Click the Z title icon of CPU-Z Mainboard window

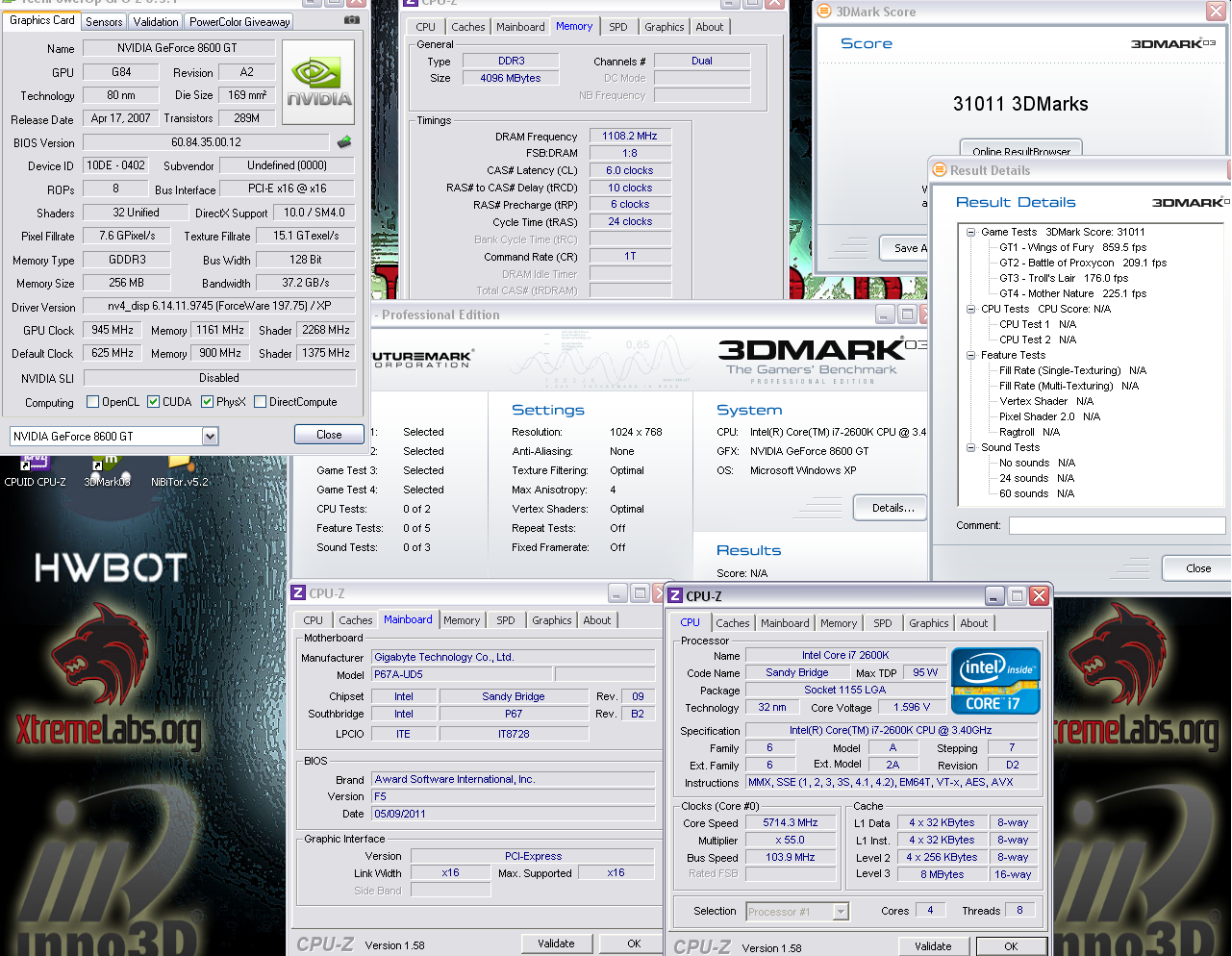[298, 593]
